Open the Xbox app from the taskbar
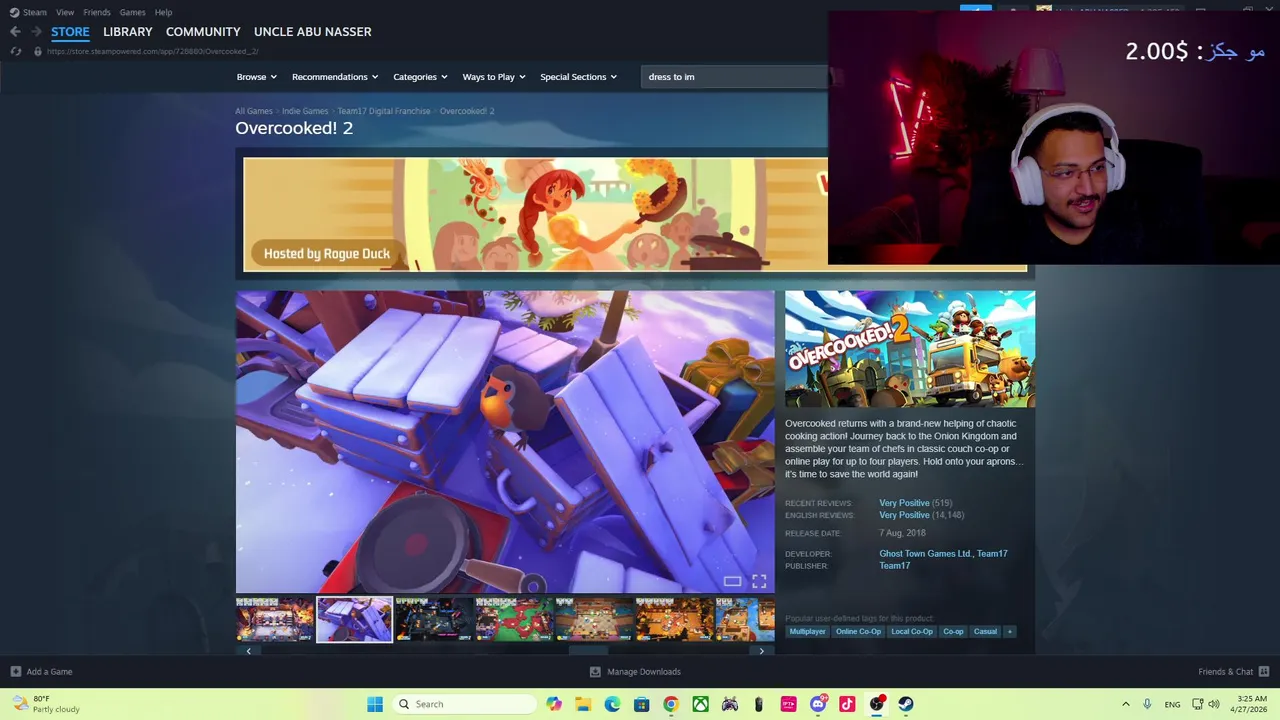 [701, 704]
